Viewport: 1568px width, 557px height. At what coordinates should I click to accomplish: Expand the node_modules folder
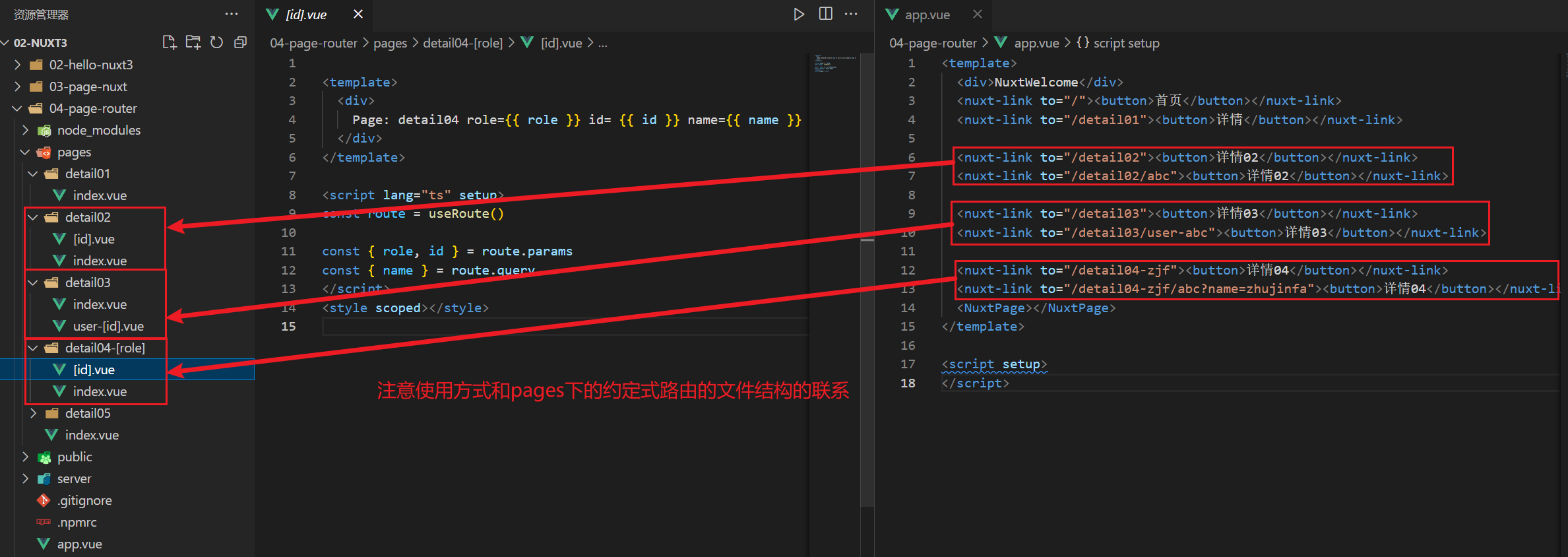pos(26,130)
